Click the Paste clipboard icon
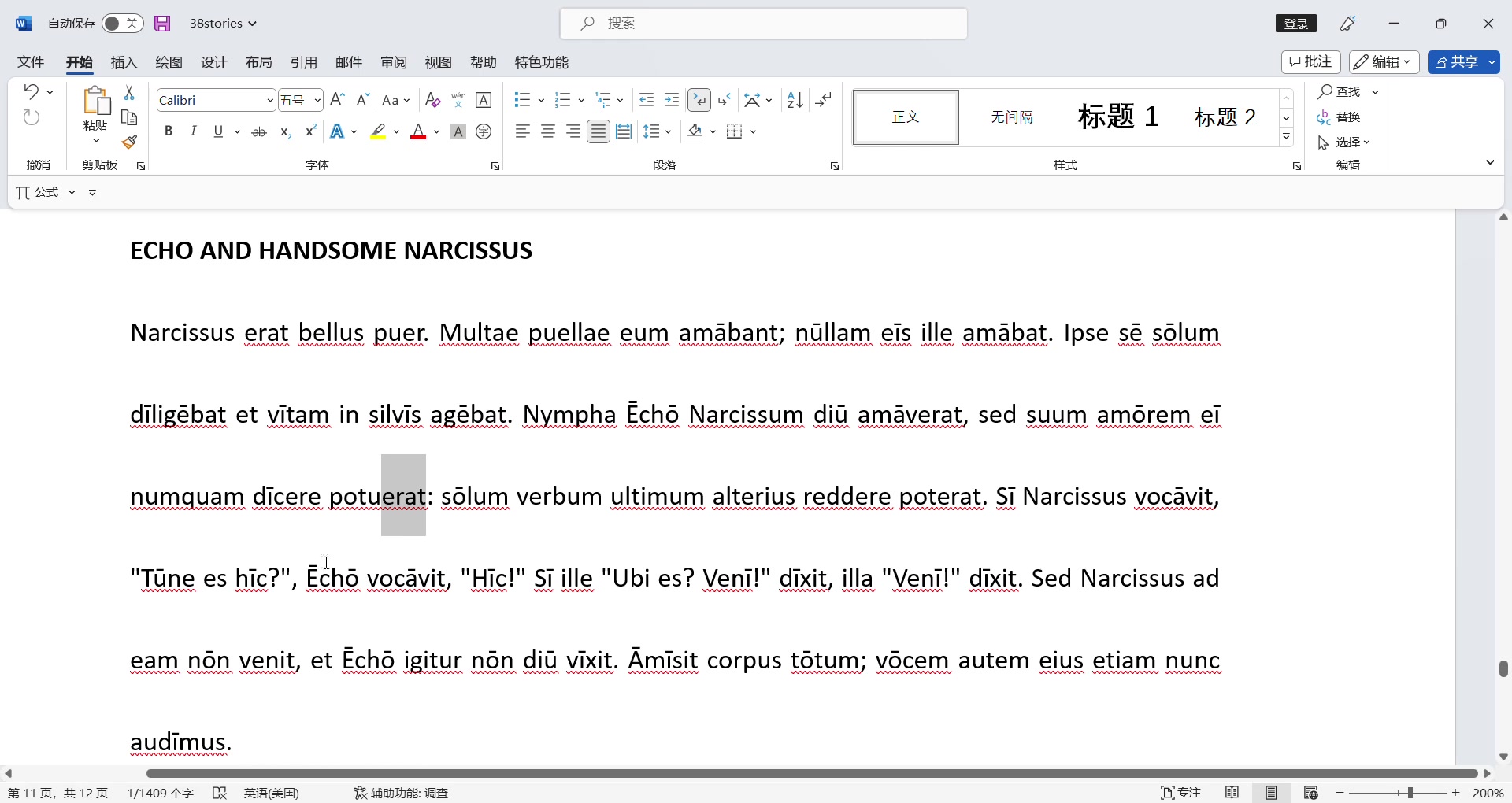 [x=96, y=101]
